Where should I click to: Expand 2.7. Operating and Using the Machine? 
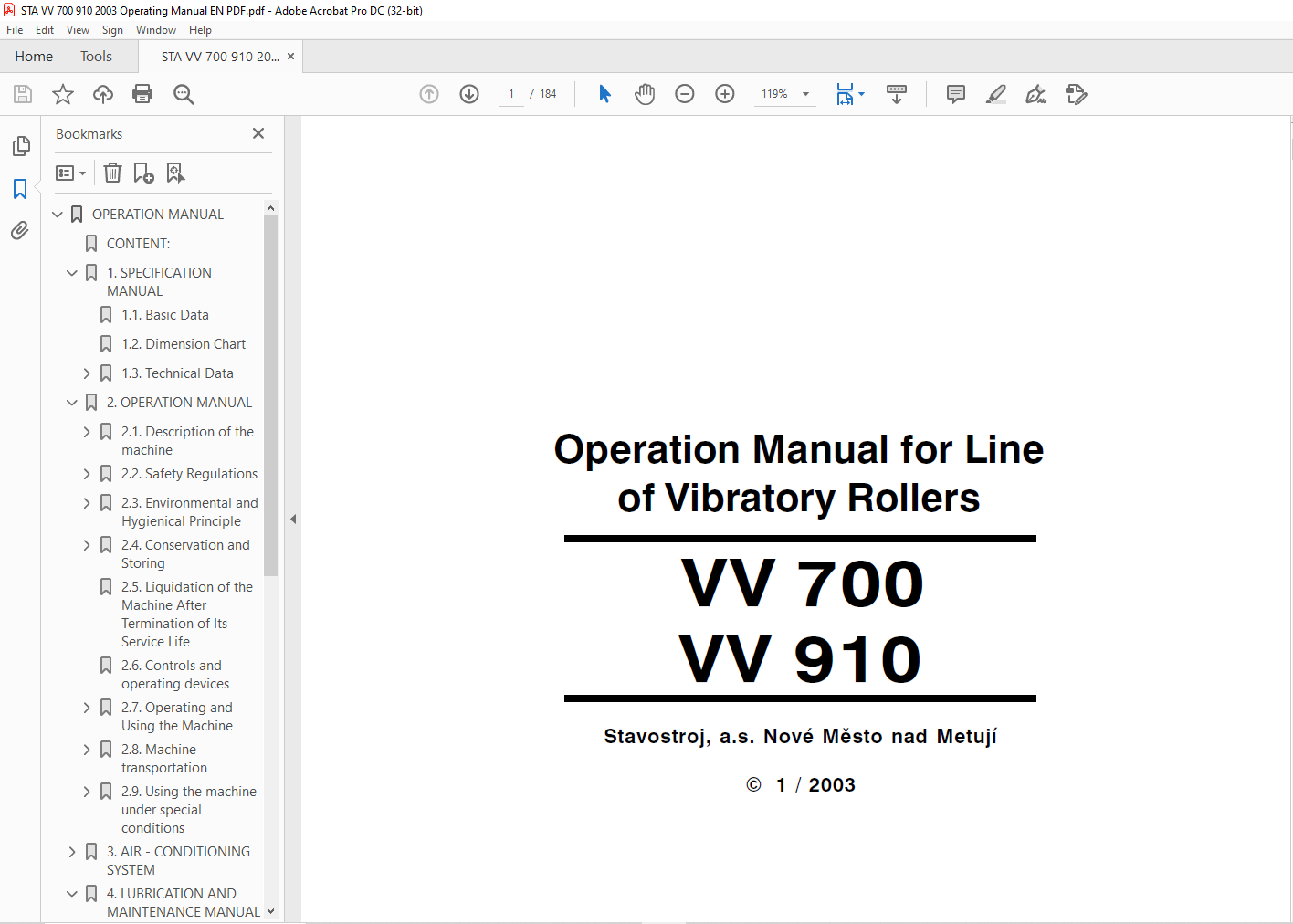(87, 708)
